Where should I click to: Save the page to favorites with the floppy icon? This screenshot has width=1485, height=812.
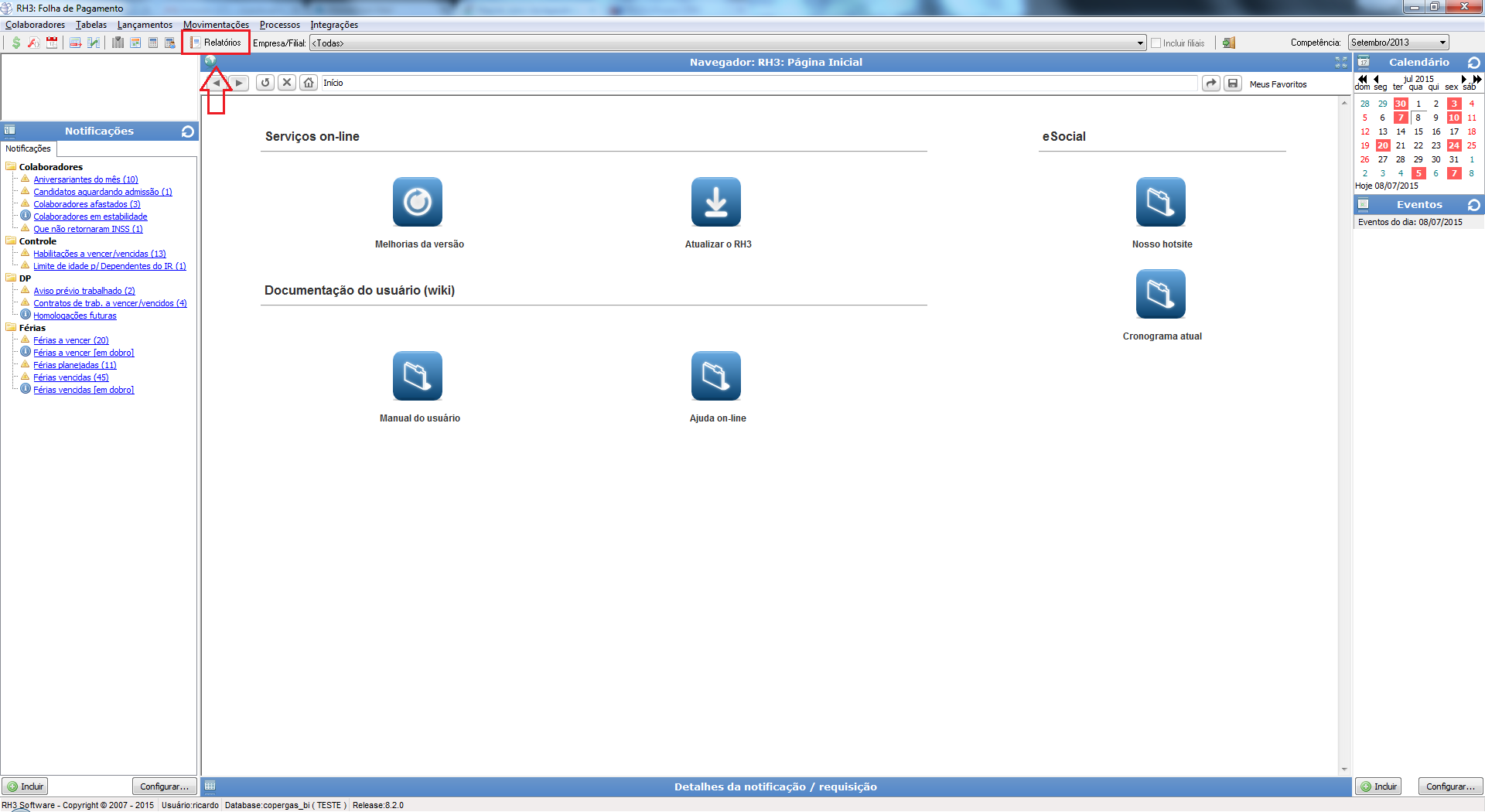click(x=1233, y=84)
